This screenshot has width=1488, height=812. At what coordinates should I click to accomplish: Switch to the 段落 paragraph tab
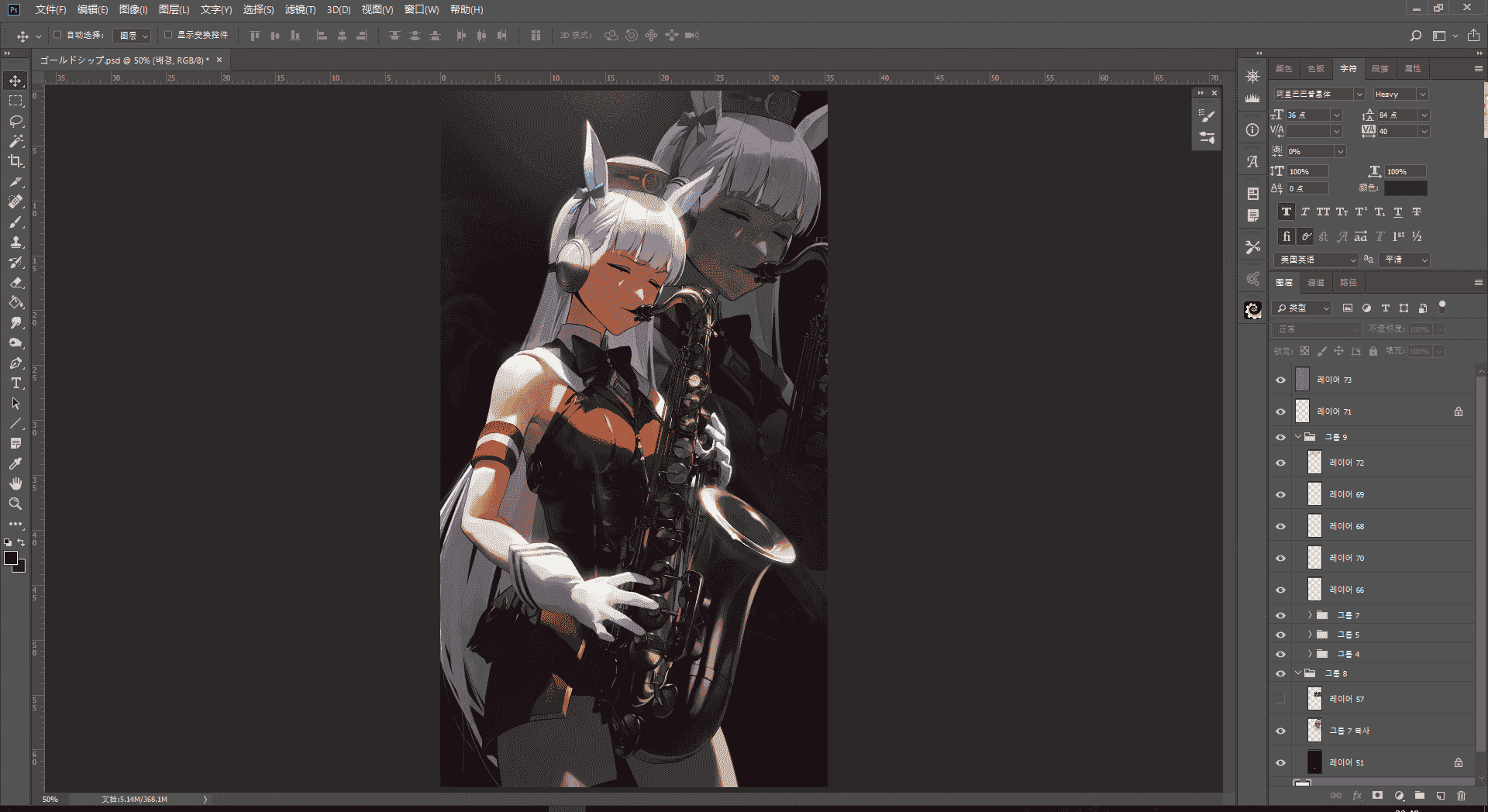point(1380,69)
